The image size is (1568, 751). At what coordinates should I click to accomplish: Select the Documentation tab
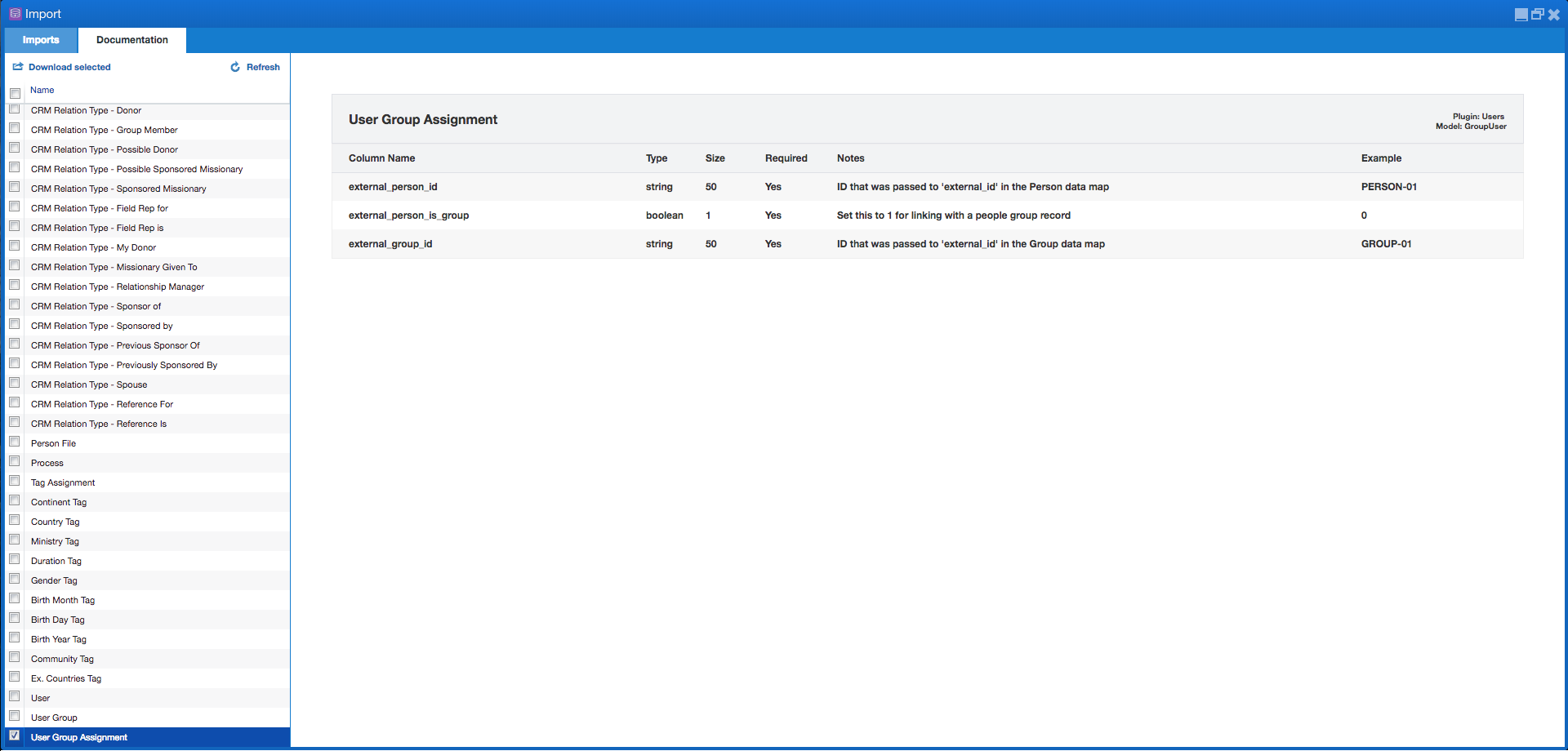[x=132, y=40]
